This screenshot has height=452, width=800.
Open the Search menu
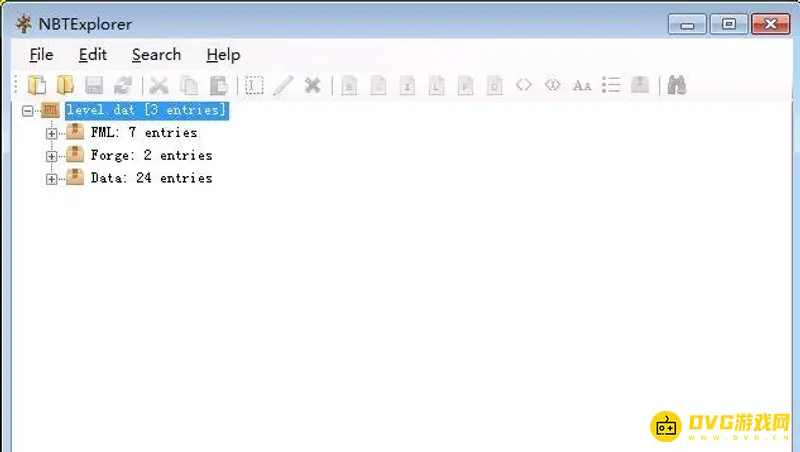[156, 55]
